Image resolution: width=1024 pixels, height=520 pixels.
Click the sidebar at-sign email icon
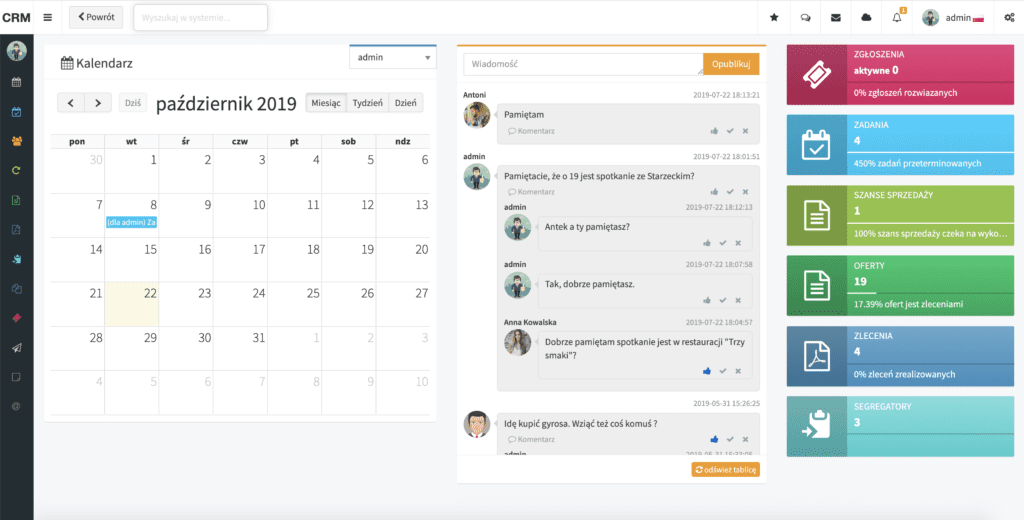pos(16,406)
